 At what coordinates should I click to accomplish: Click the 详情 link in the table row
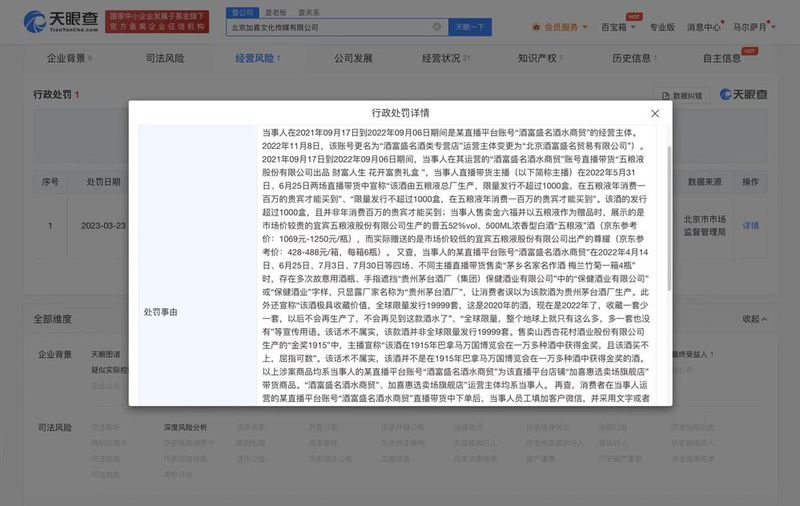750,225
